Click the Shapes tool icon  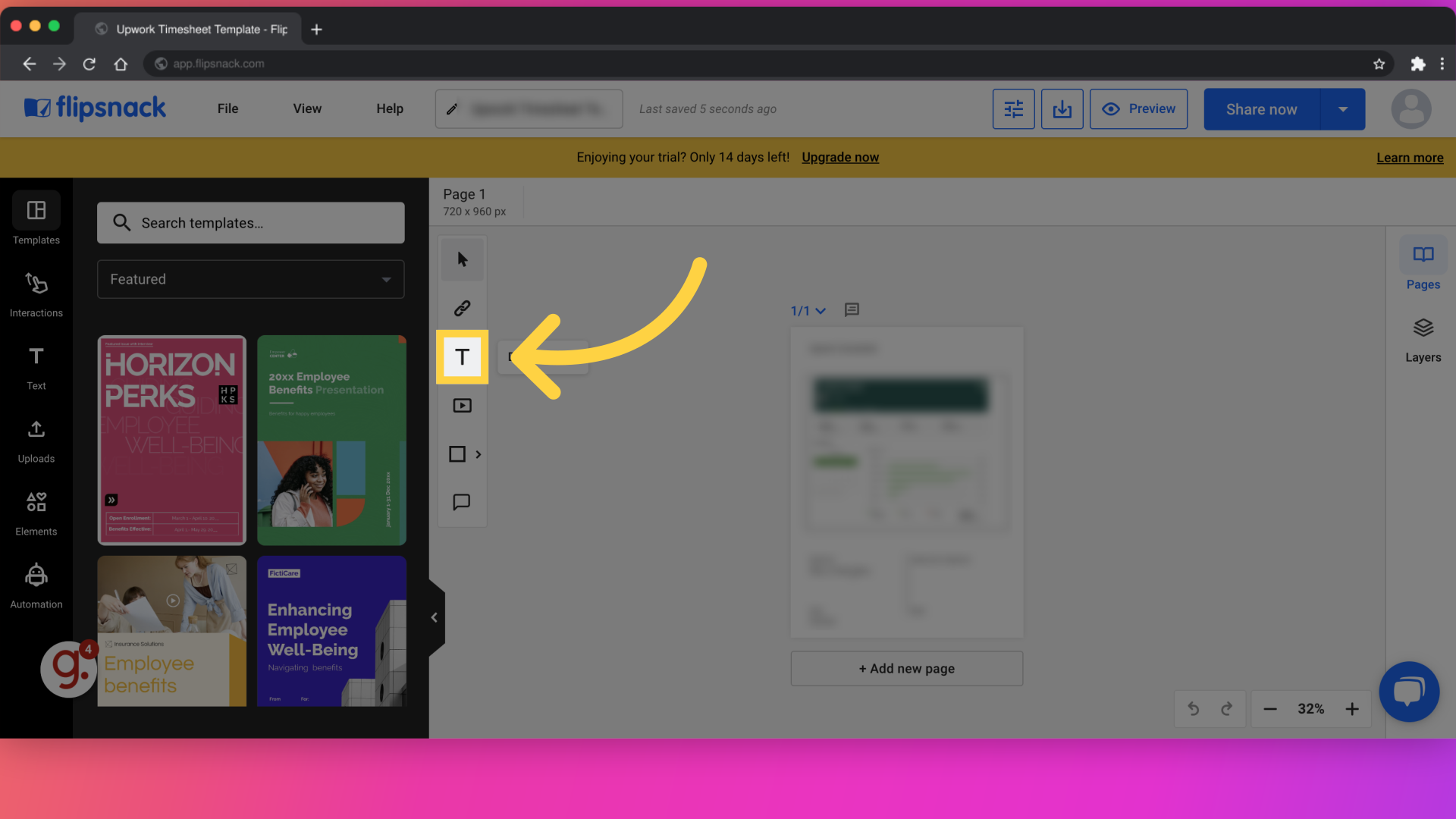(461, 454)
